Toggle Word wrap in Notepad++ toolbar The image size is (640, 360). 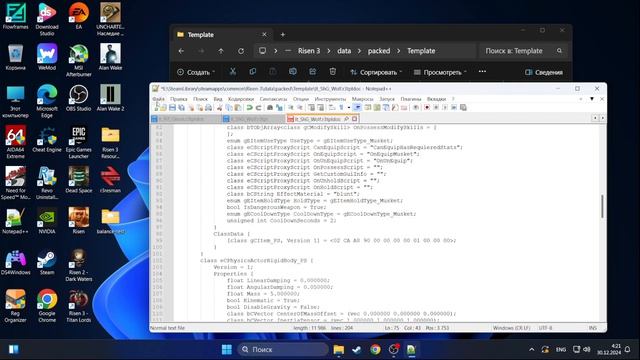coord(332,107)
